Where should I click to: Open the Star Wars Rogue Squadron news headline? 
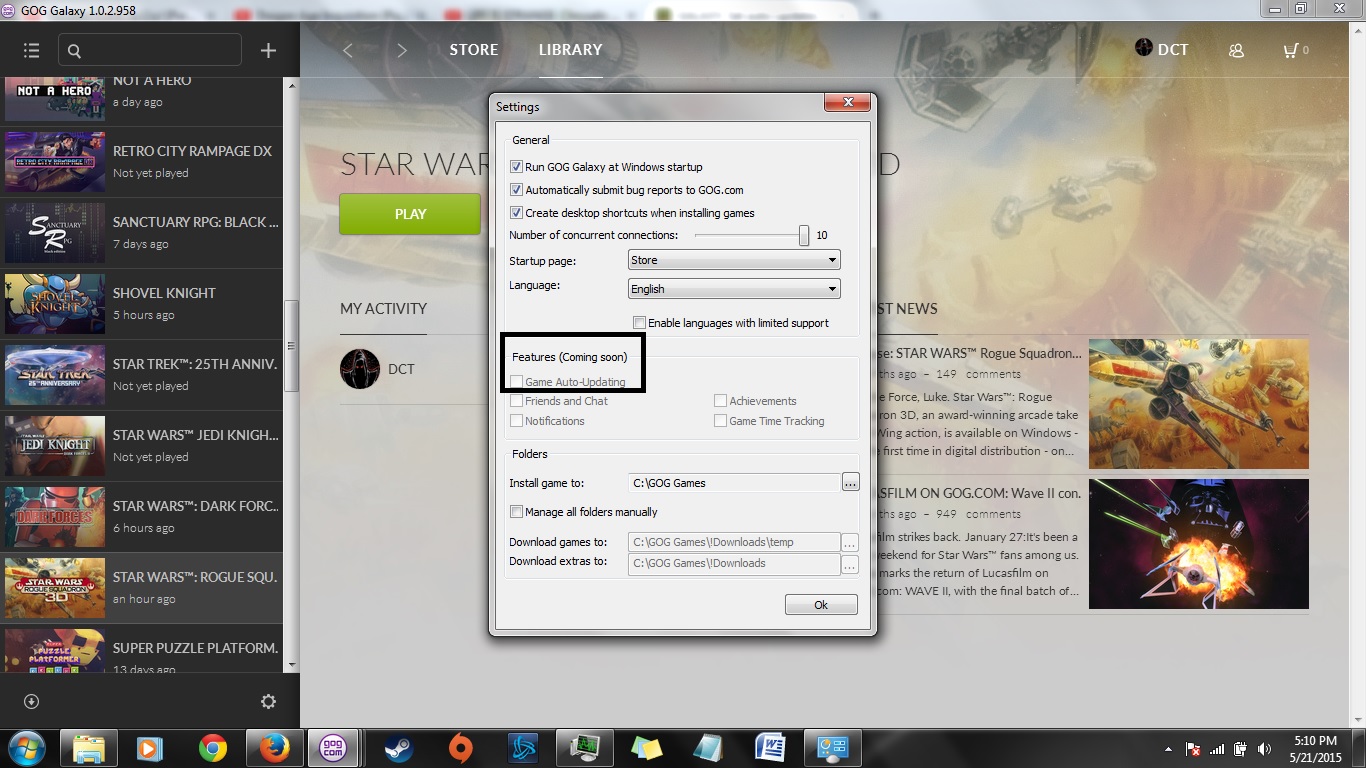coord(978,353)
